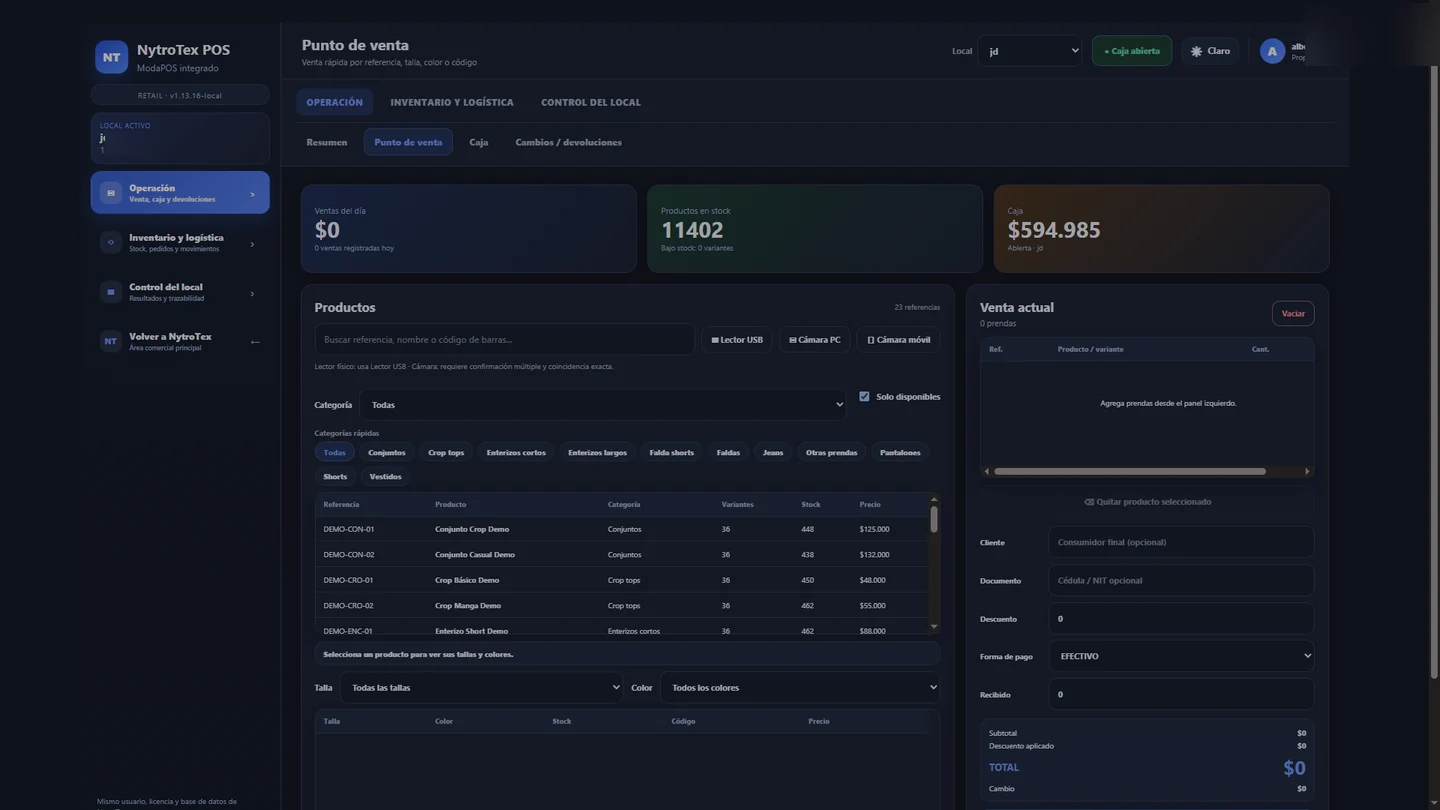Select the Crop Manga Demo product row
1440x810 pixels.
point(621,606)
